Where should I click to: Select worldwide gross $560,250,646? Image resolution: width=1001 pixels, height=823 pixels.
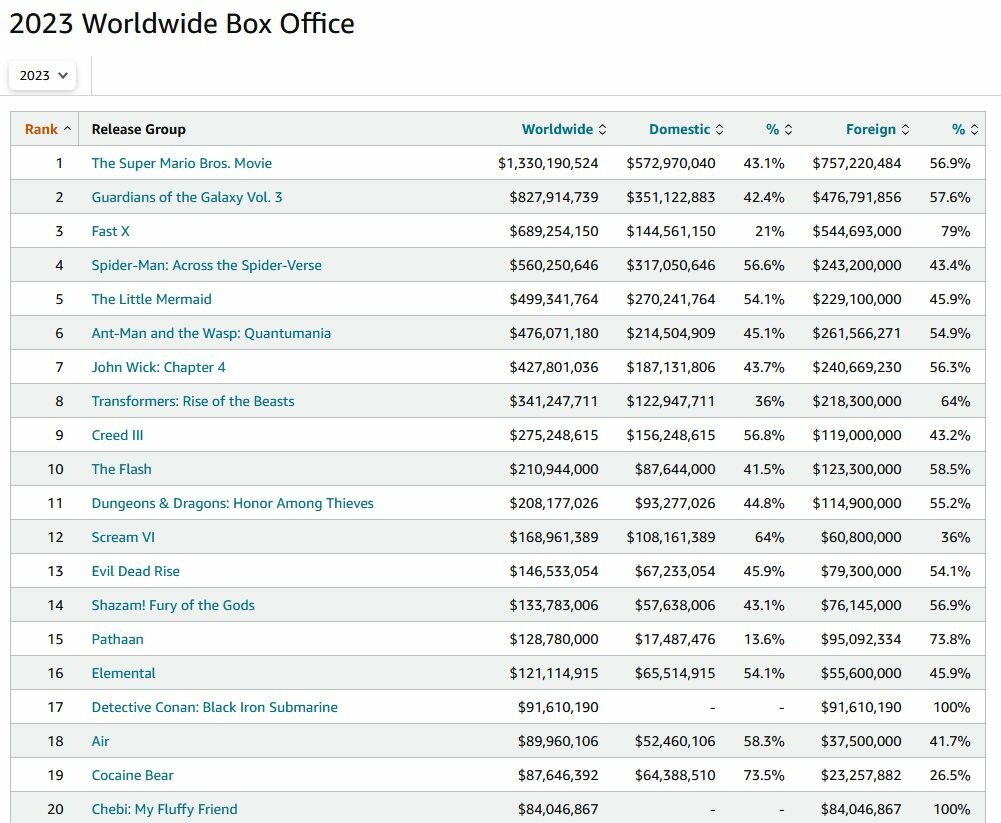coord(554,265)
